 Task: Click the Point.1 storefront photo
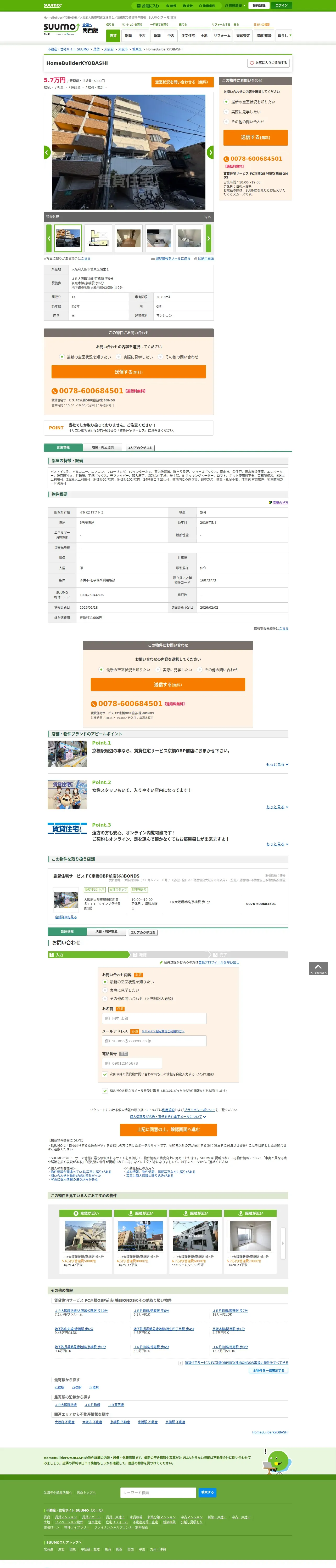pos(67,754)
